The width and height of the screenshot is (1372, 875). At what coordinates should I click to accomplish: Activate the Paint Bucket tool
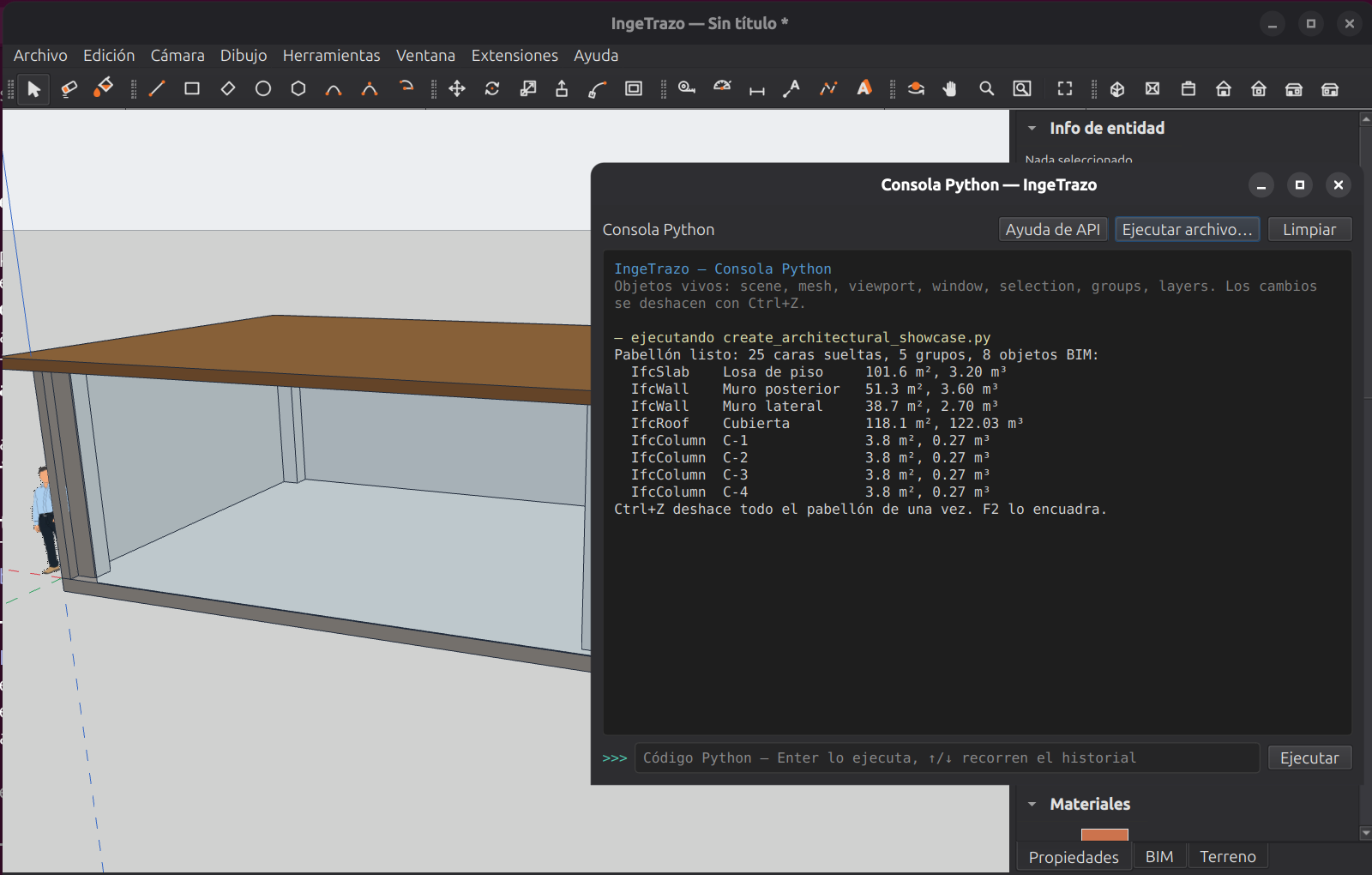coord(104,89)
